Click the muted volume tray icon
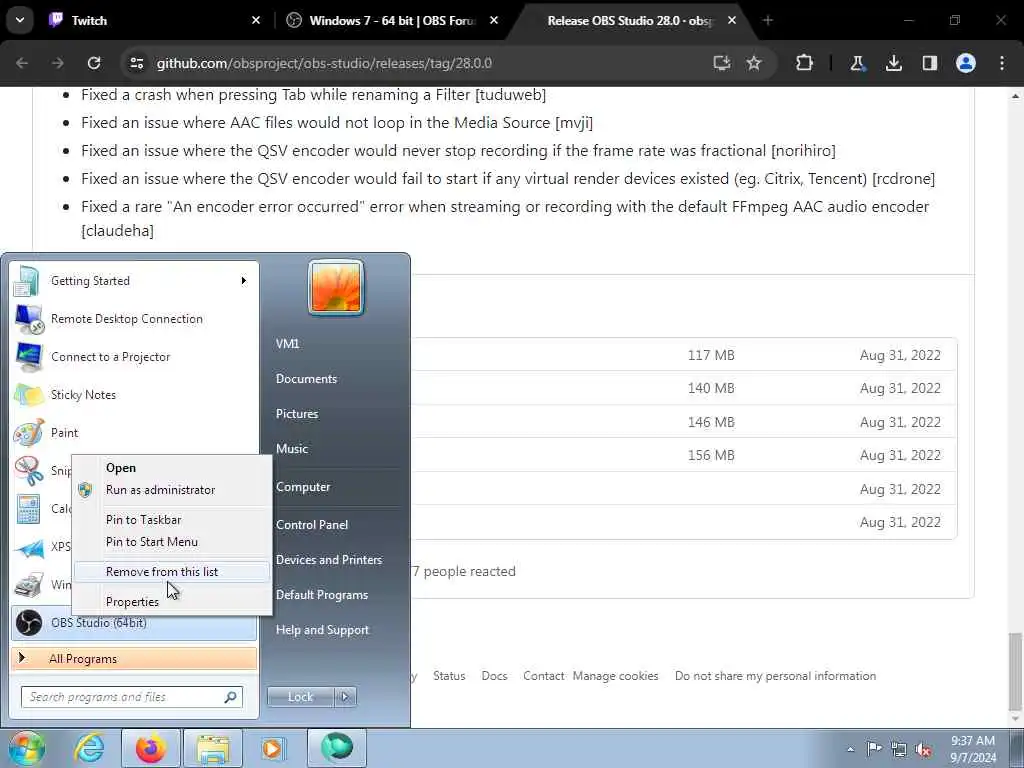Image resolution: width=1024 pixels, height=768 pixels. point(923,750)
